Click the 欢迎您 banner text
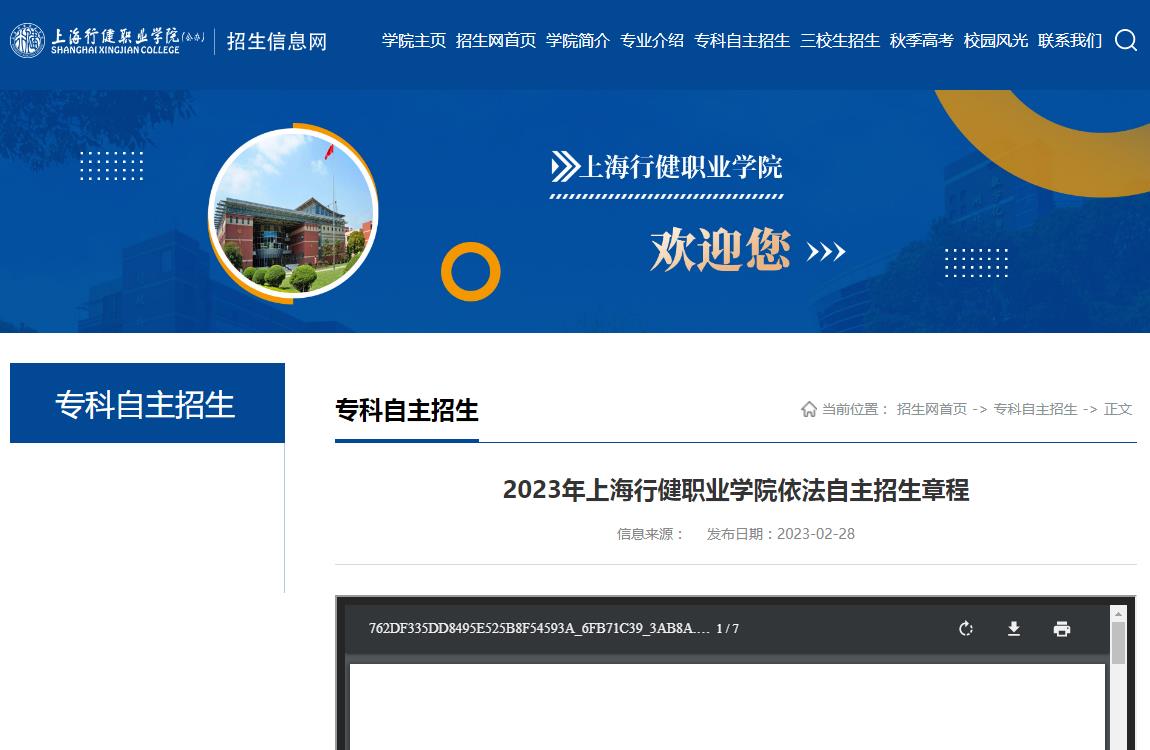This screenshot has width=1150, height=750. pyautogui.click(x=720, y=250)
